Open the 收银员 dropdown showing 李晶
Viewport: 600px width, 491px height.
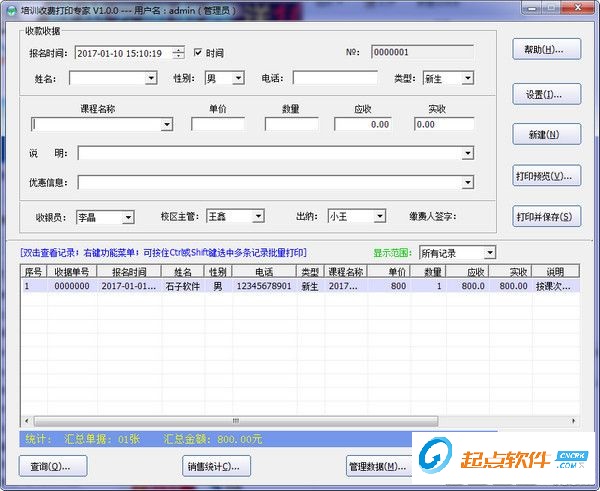coord(127,216)
